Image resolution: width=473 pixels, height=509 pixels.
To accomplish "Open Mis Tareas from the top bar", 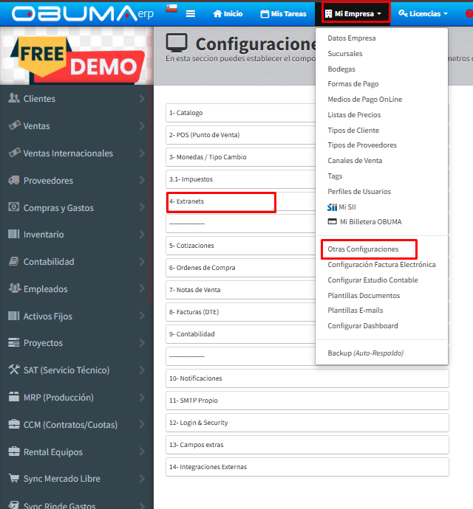I will tap(283, 14).
